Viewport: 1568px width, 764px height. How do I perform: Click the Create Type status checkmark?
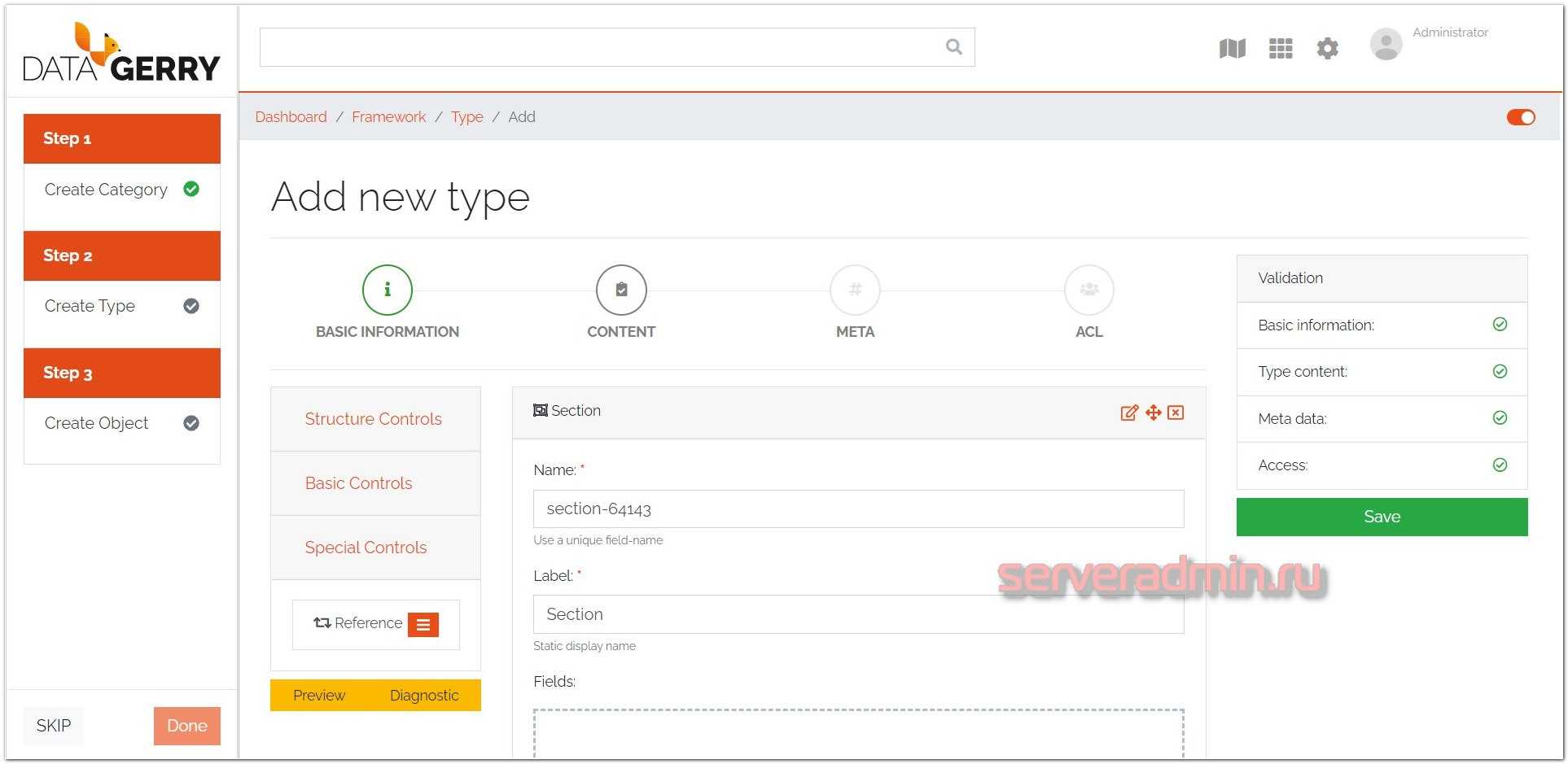click(191, 306)
